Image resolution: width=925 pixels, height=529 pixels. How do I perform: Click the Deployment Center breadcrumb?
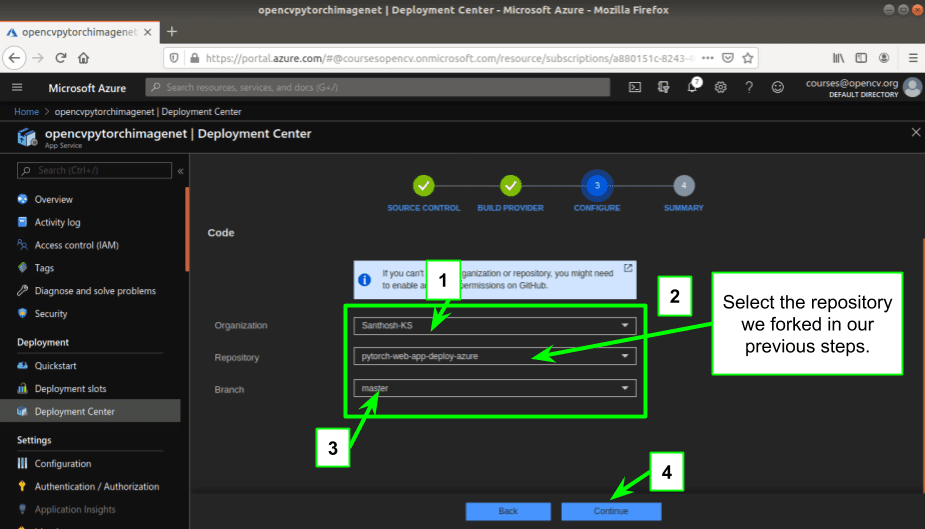tap(148, 111)
